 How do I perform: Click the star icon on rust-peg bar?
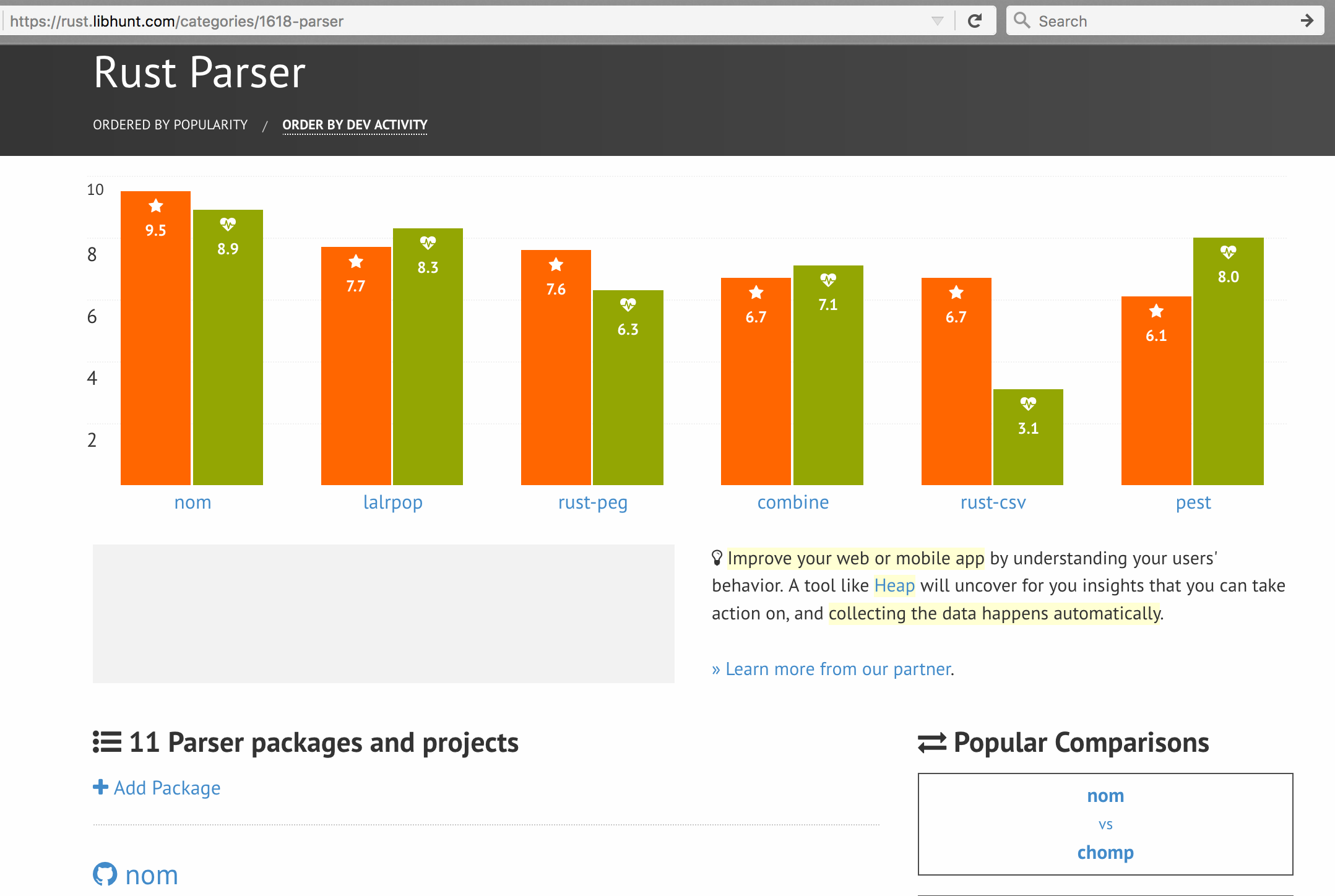pyautogui.click(x=556, y=264)
